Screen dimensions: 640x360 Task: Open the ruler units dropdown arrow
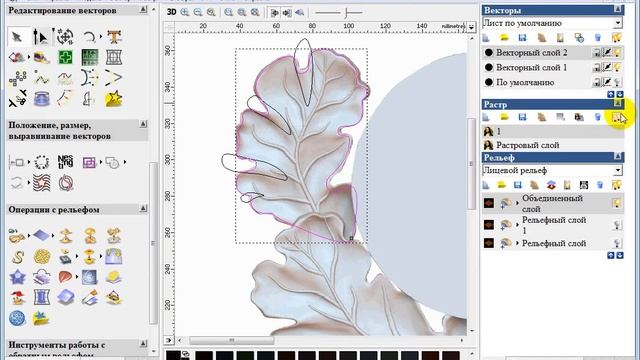pos(471,27)
